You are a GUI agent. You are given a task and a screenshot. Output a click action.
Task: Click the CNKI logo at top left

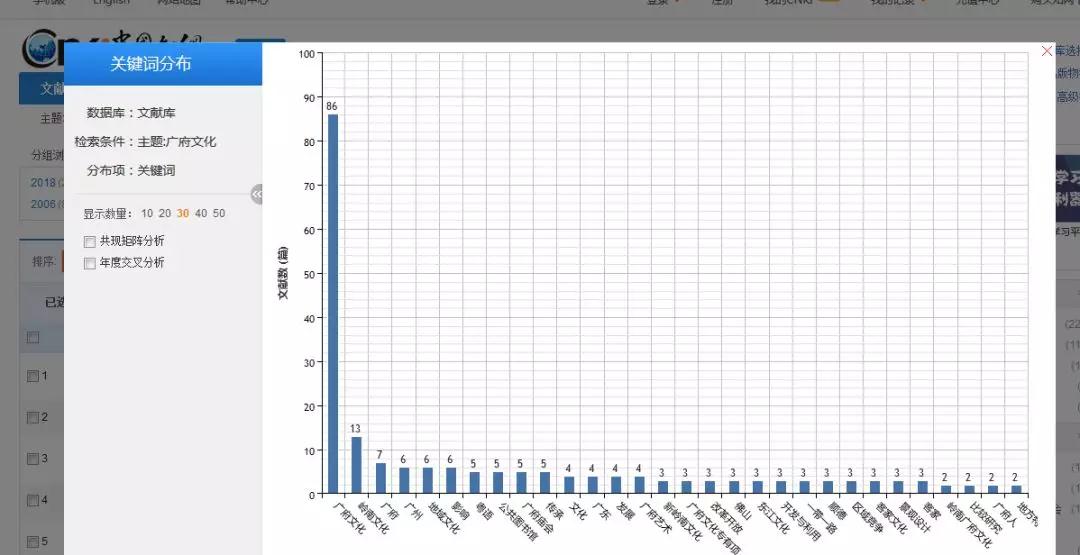pos(42,47)
